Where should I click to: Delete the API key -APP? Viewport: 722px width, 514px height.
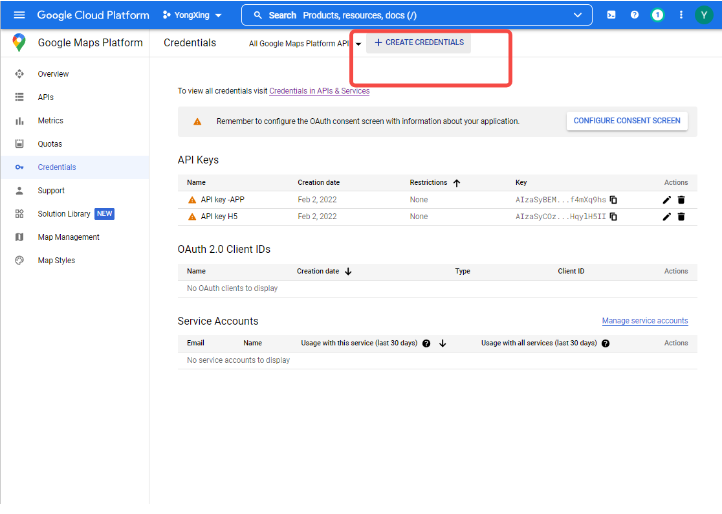tap(681, 200)
